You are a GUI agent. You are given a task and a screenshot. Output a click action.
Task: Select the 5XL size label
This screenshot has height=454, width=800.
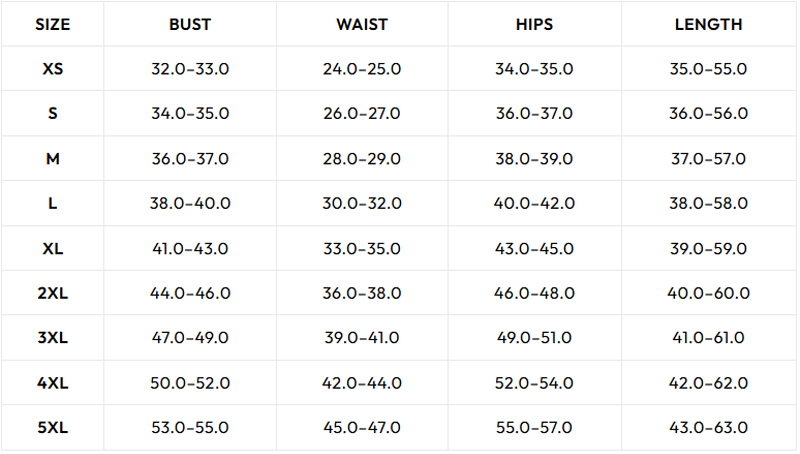coord(53,427)
